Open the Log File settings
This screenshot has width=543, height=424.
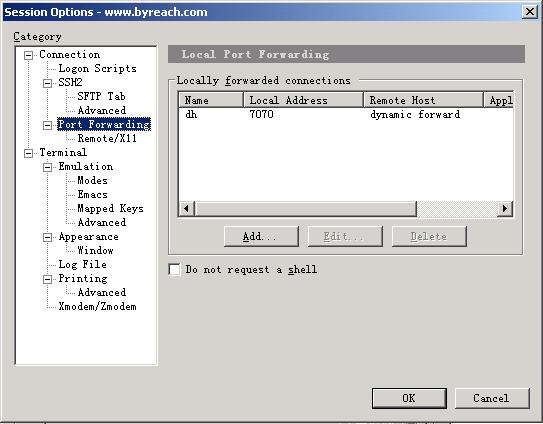pyautogui.click(x=82, y=264)
